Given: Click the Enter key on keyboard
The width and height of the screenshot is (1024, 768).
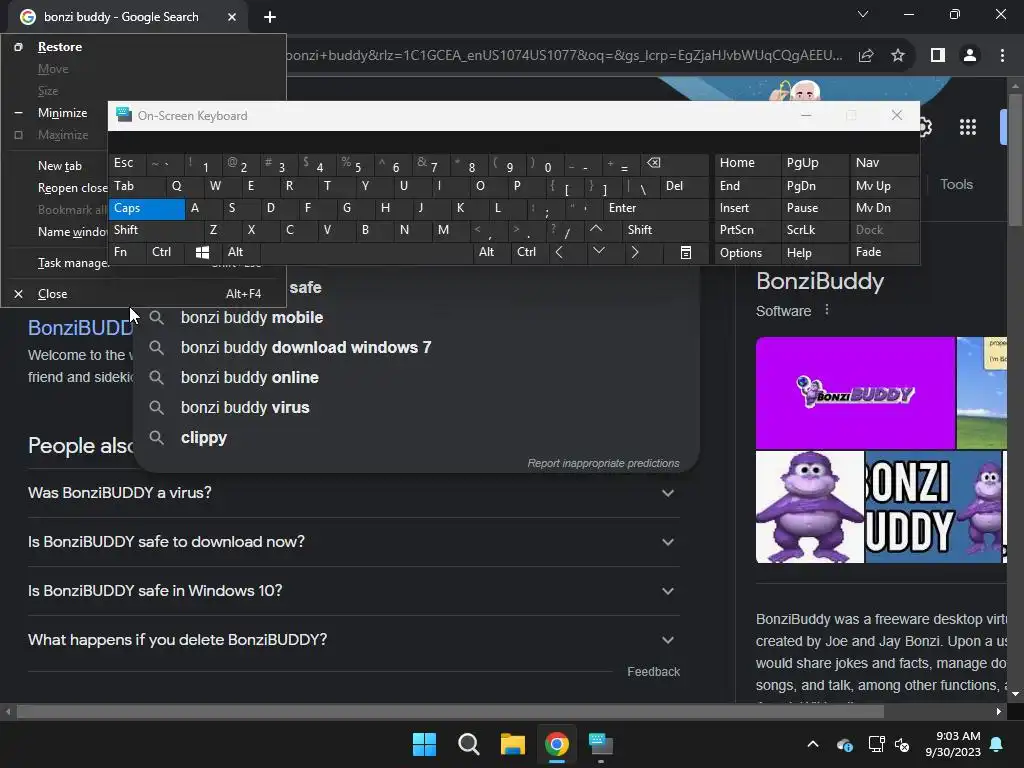Looking at the screenshot, I should 655,208.
